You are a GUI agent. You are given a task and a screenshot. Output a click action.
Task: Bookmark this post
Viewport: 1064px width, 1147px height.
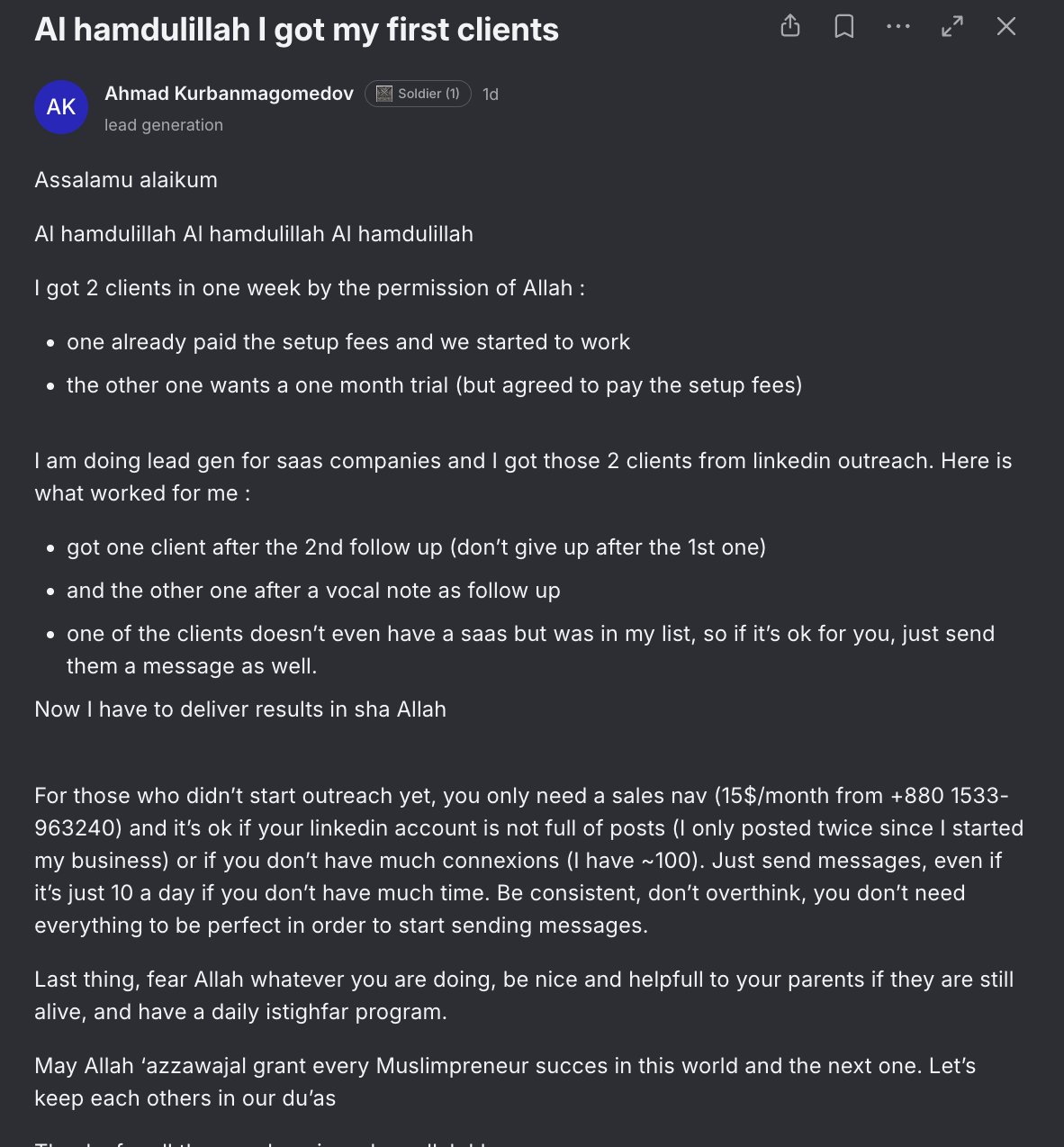click(x=844, y=26)
